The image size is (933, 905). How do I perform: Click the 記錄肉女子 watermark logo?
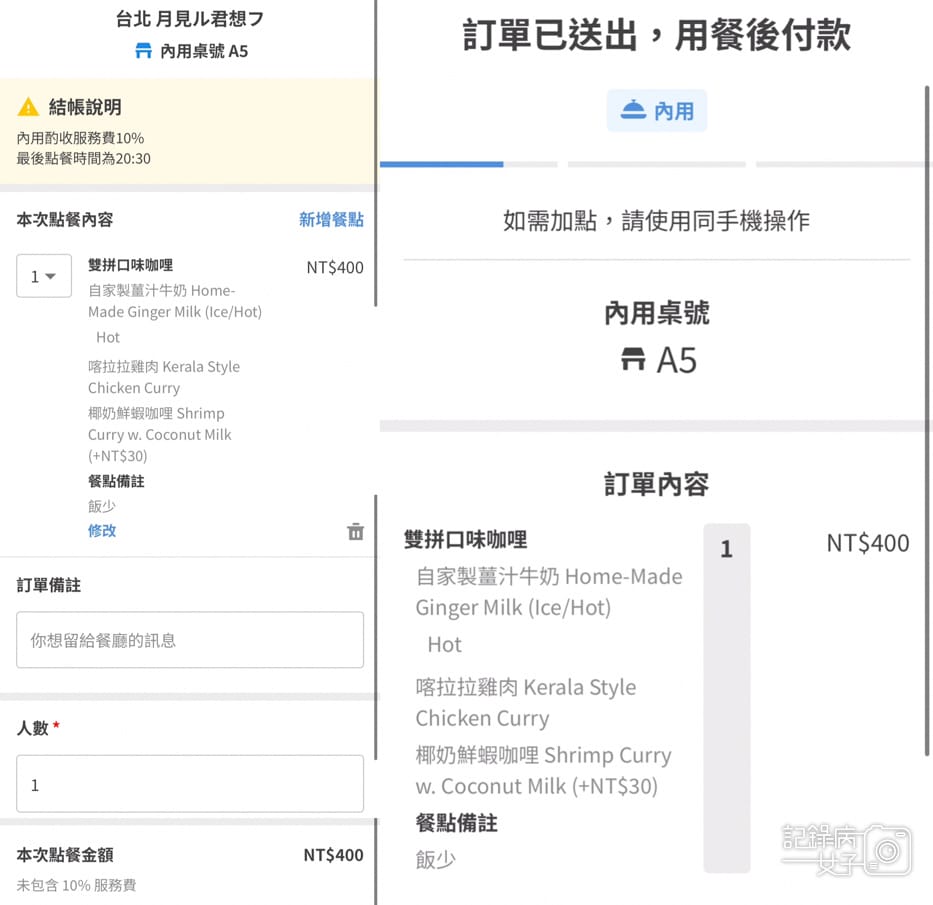[x=845, y=848]
